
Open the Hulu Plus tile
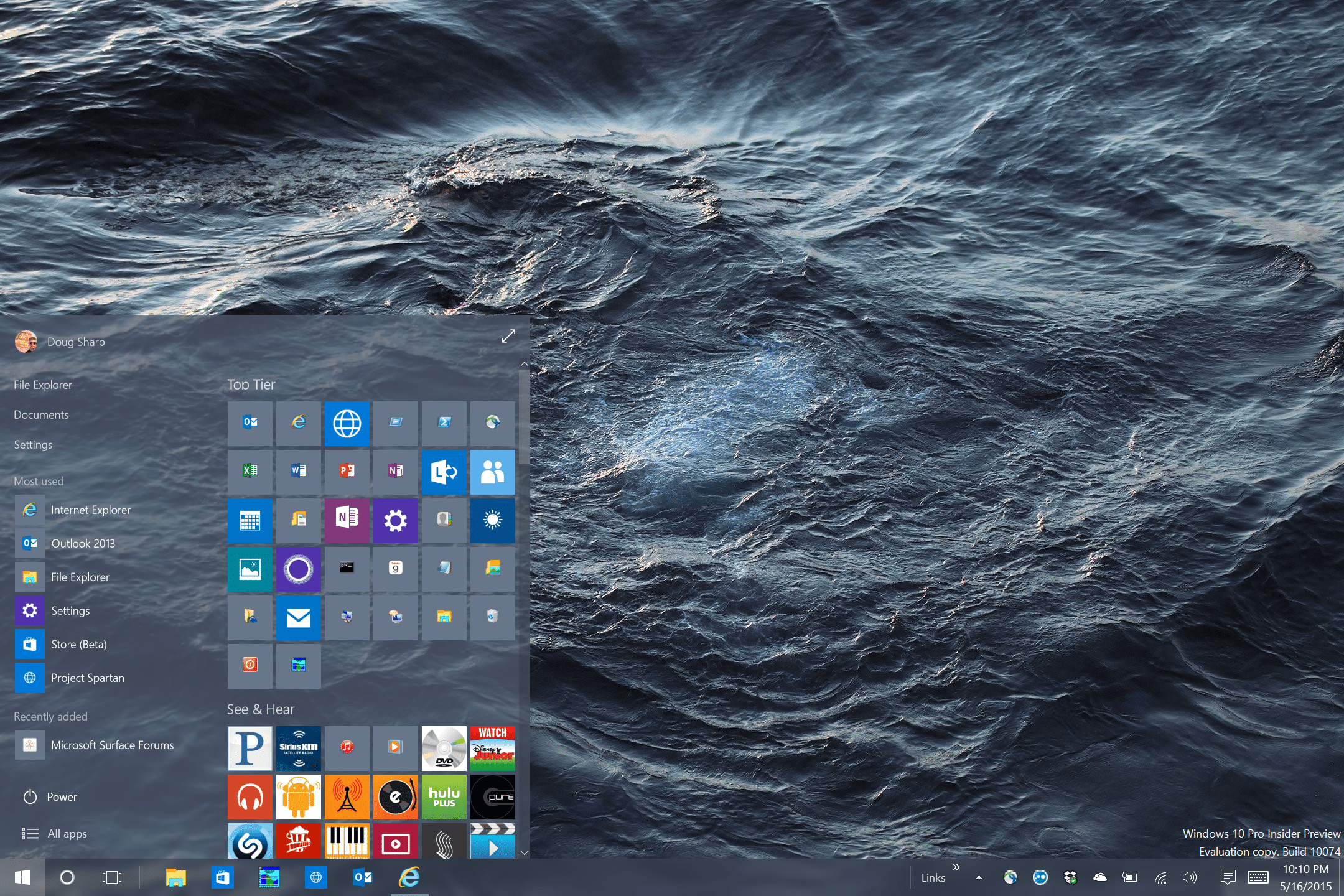pyautogui.click(x=444, y=796)
